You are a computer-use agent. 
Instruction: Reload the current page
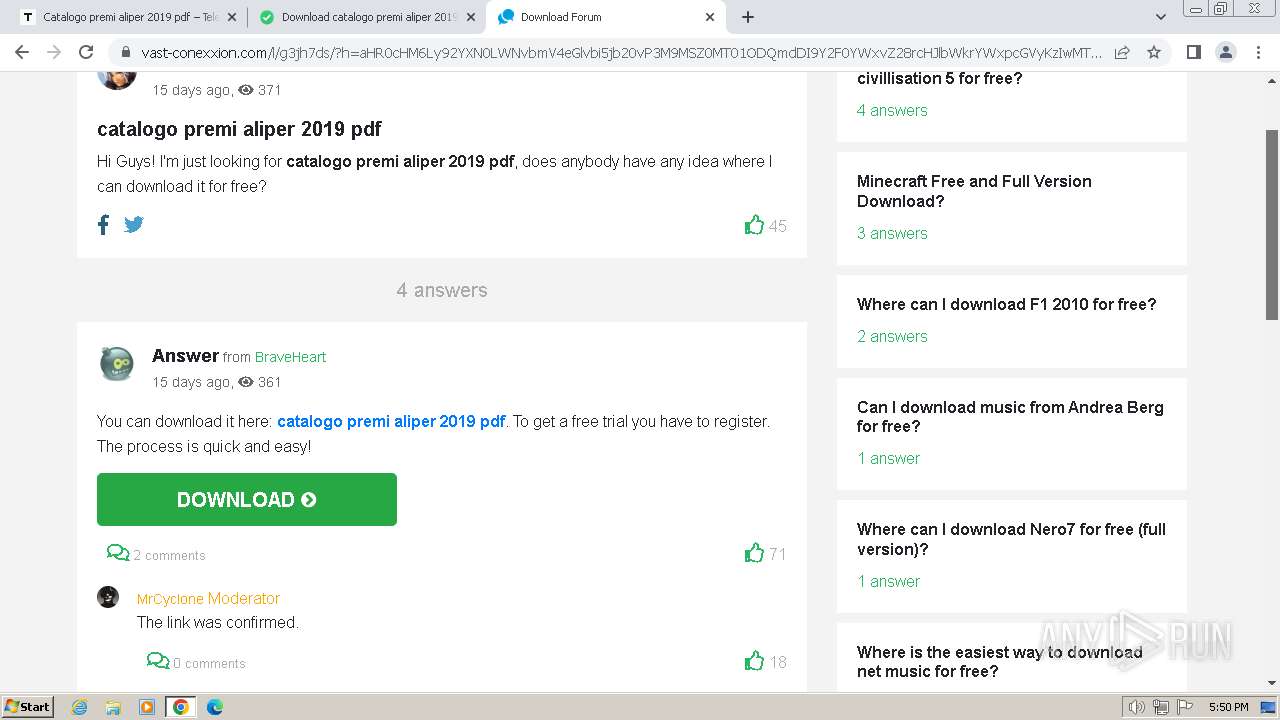pyautogui.click(x=86, y=52)
